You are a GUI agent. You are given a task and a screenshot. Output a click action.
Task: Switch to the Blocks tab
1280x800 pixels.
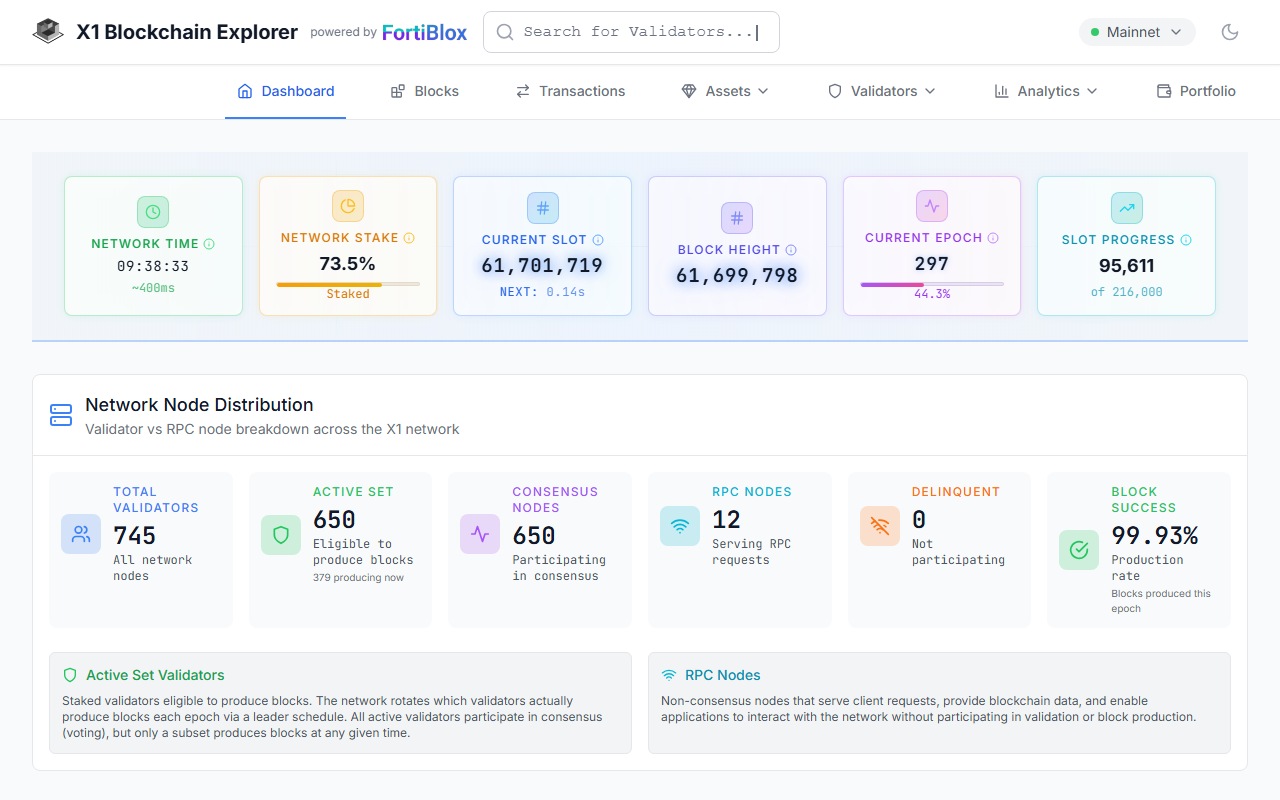pos(425,91)
